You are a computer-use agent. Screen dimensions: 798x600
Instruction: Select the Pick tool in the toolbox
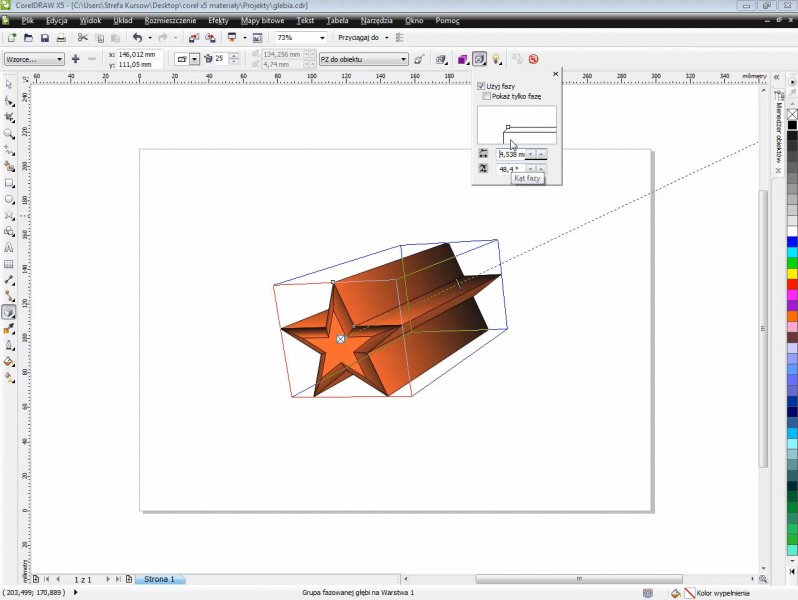tap(9, 84)
